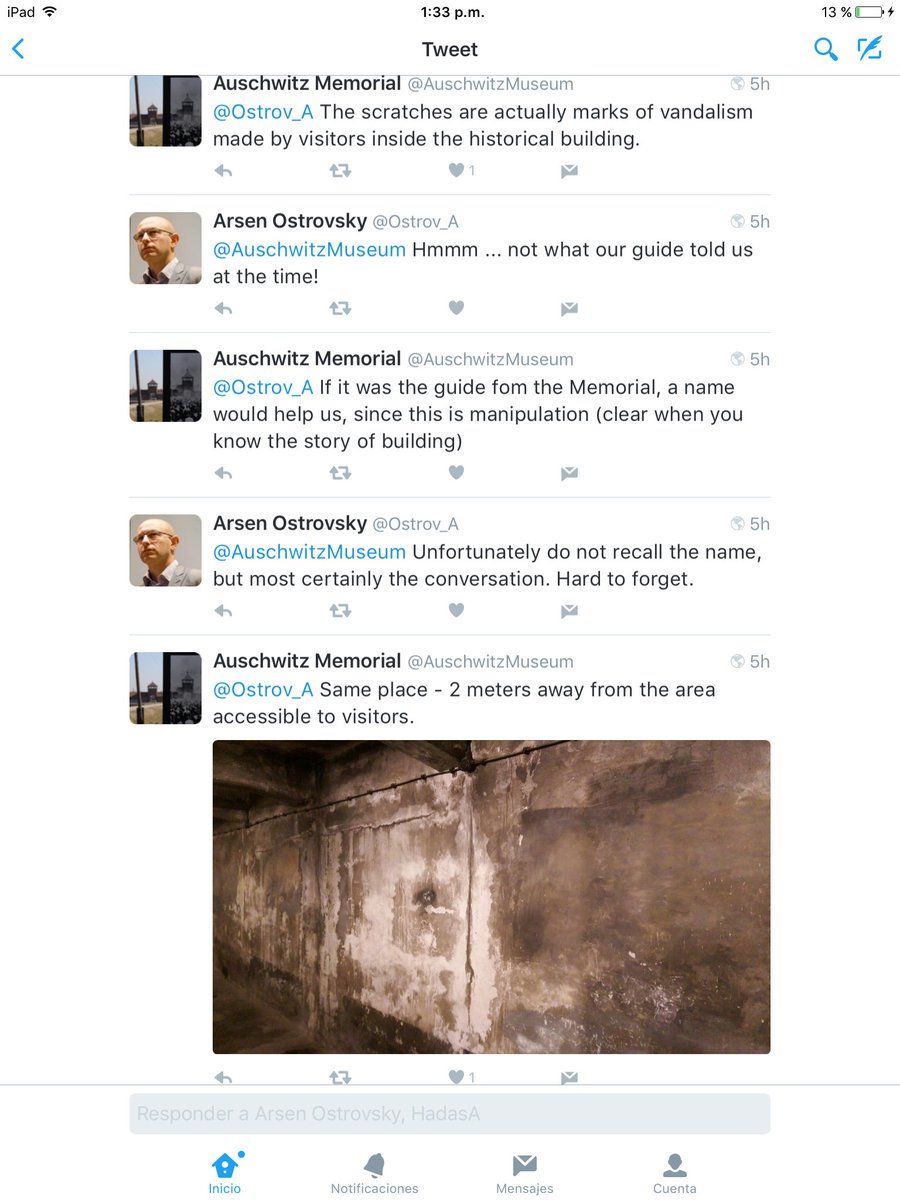Like the tweet about guide from the Memorial
Viewport: 900px width, 1200px height.
point(456,472)
